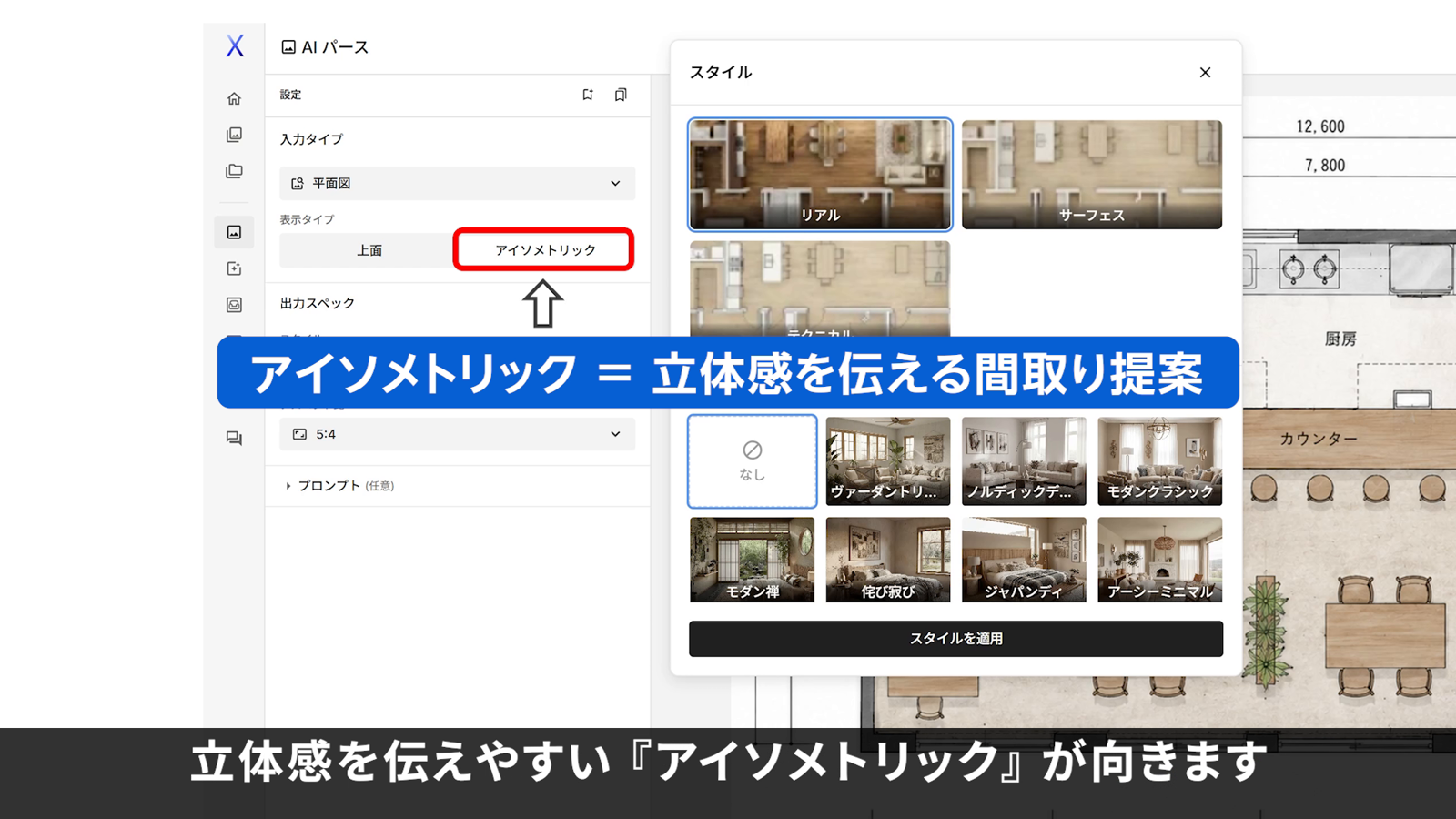Open the sparkle image-generate icon in the sidebar
Viewport: 1456px width, 819px height.
[234, 268]
